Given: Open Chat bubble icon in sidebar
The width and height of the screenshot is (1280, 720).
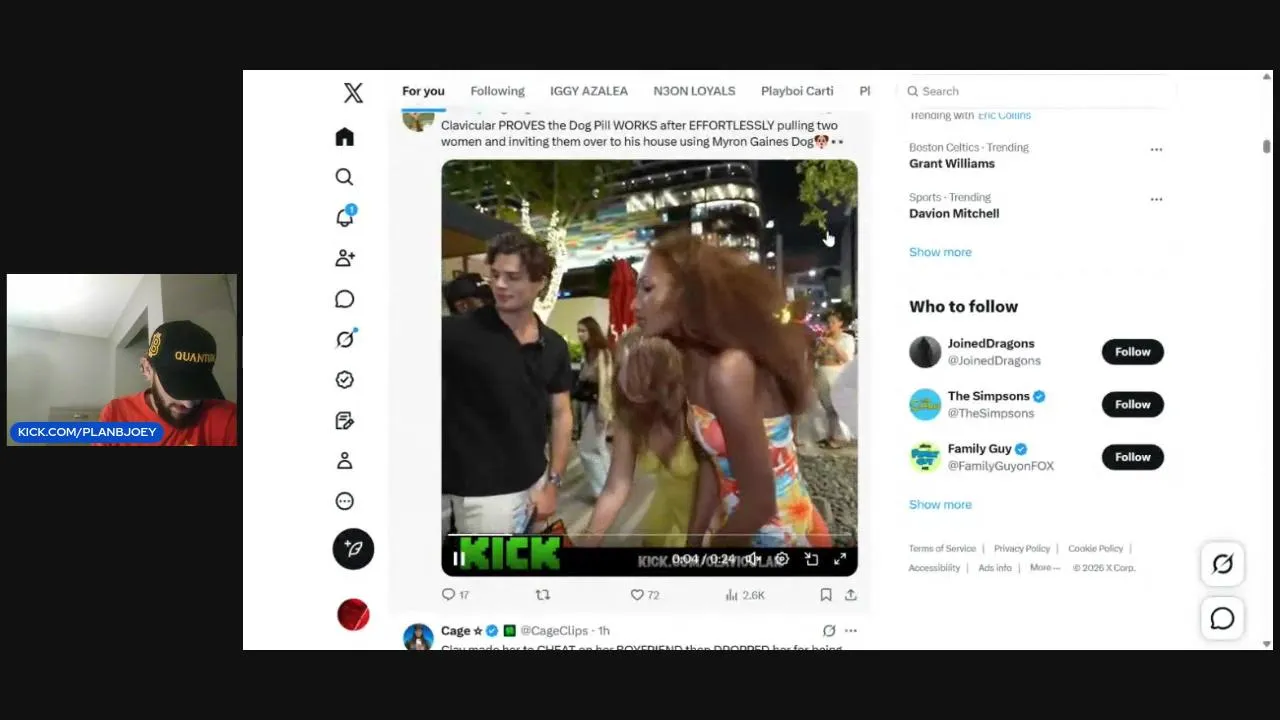Looking at the screenshot, I should tap(345, 299).
